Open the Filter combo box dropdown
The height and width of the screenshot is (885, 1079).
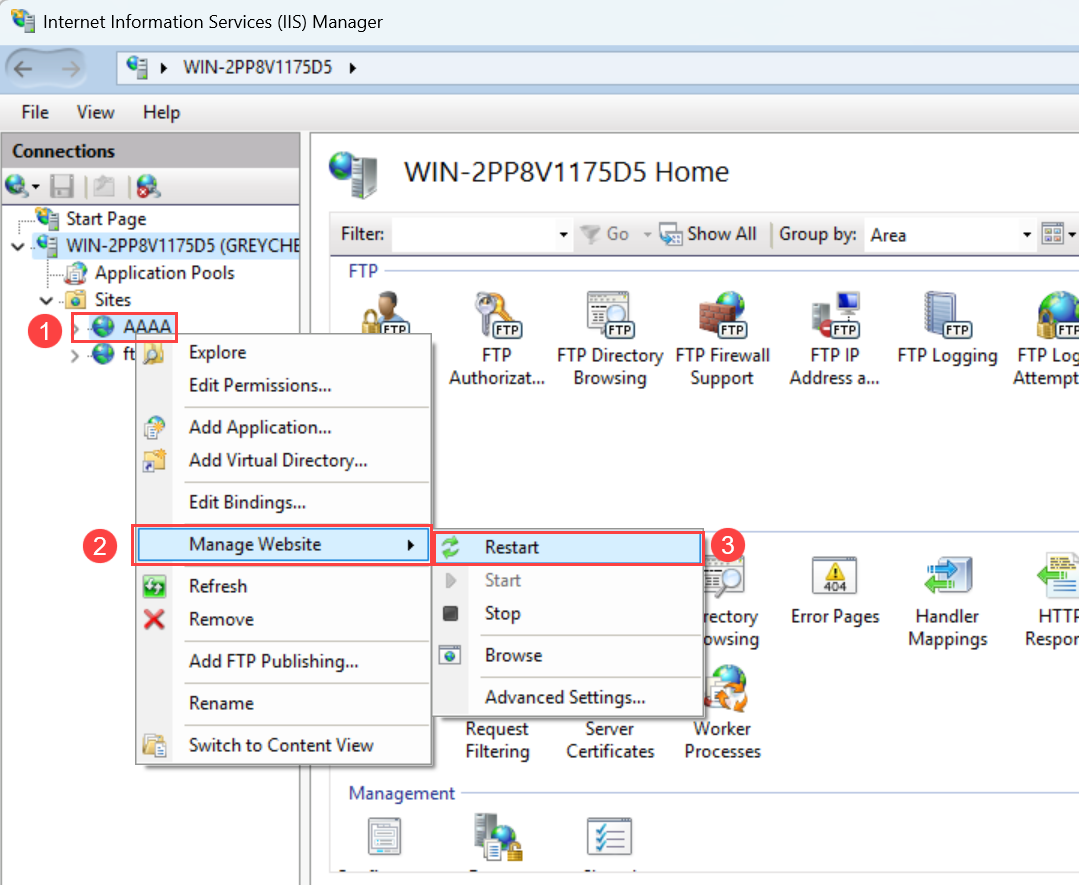(x=564, y=235)
